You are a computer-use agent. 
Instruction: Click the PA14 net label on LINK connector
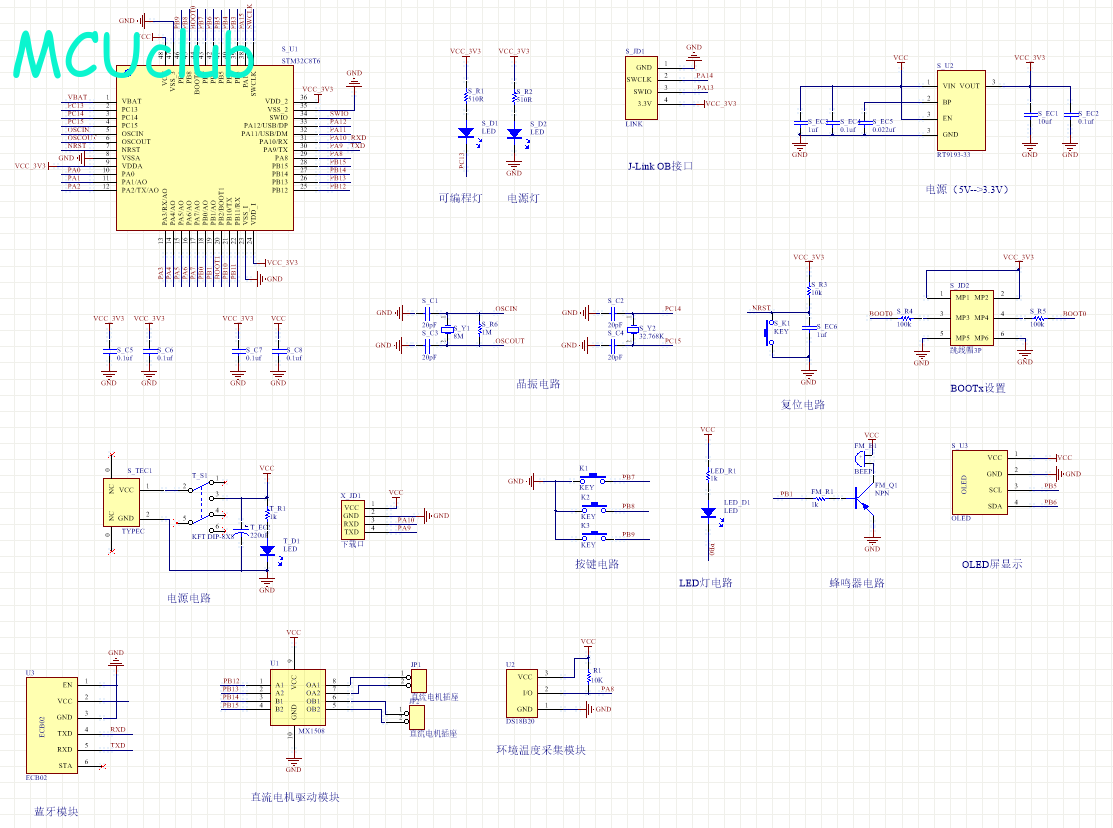(704, 75)
